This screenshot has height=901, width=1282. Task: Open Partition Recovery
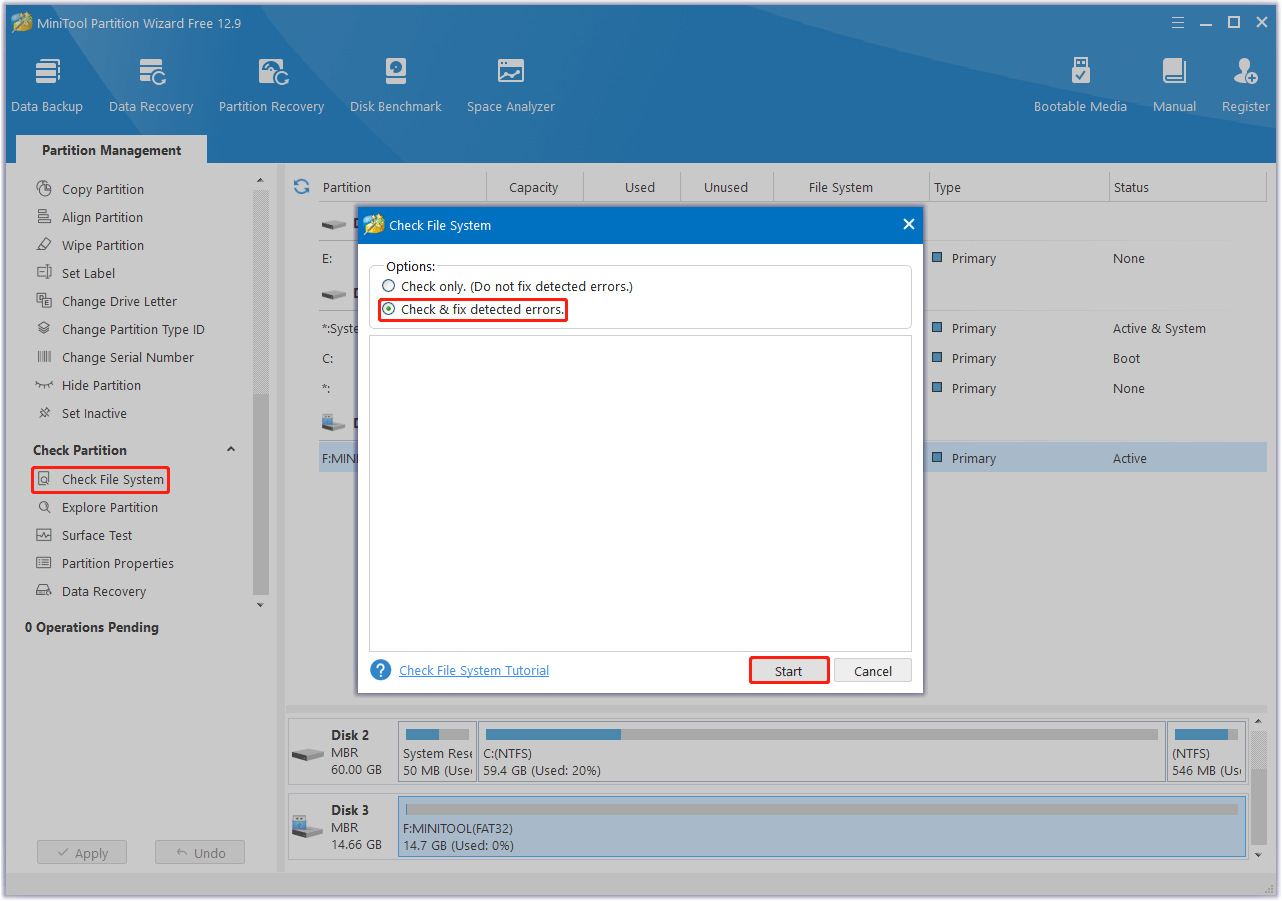pos(271,84)
